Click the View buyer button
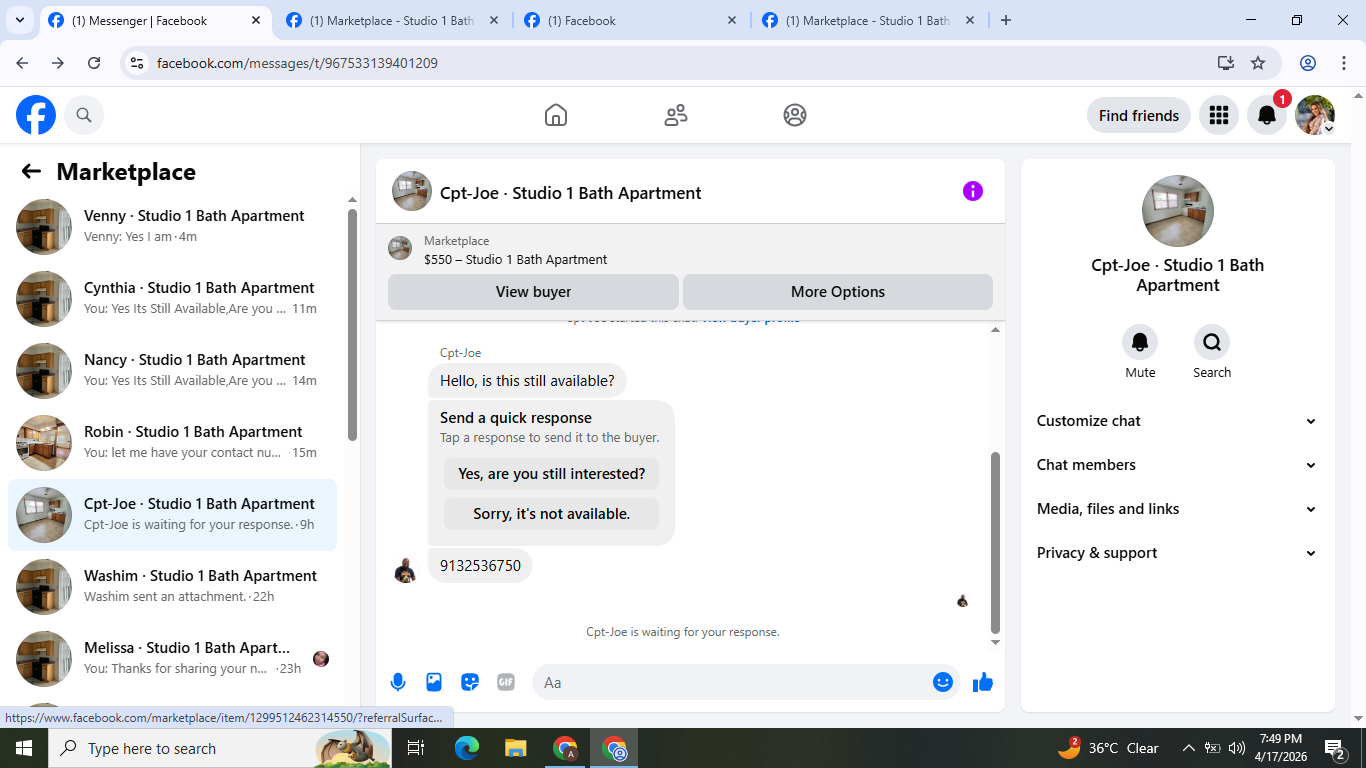The image size is (1366, 768). (533, 292)
